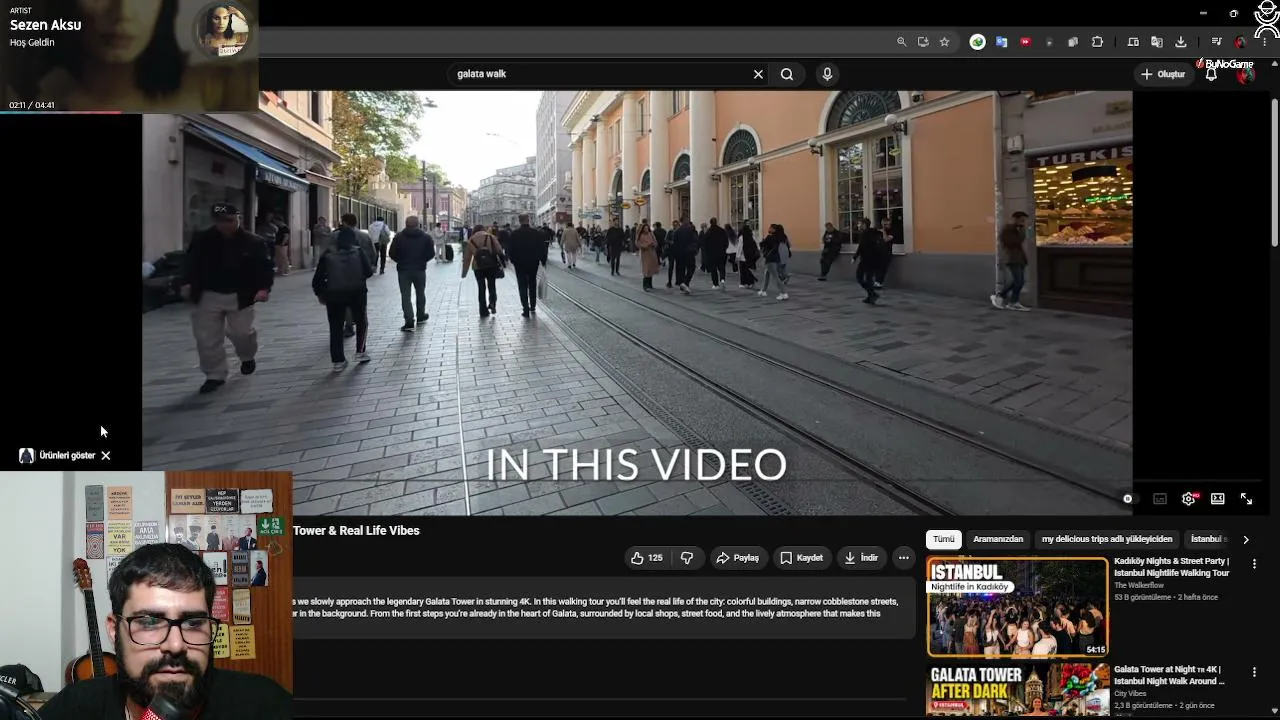Open YouTube notifications bell
This screenshot has width=1280, height=720.
click(1211, 74)
